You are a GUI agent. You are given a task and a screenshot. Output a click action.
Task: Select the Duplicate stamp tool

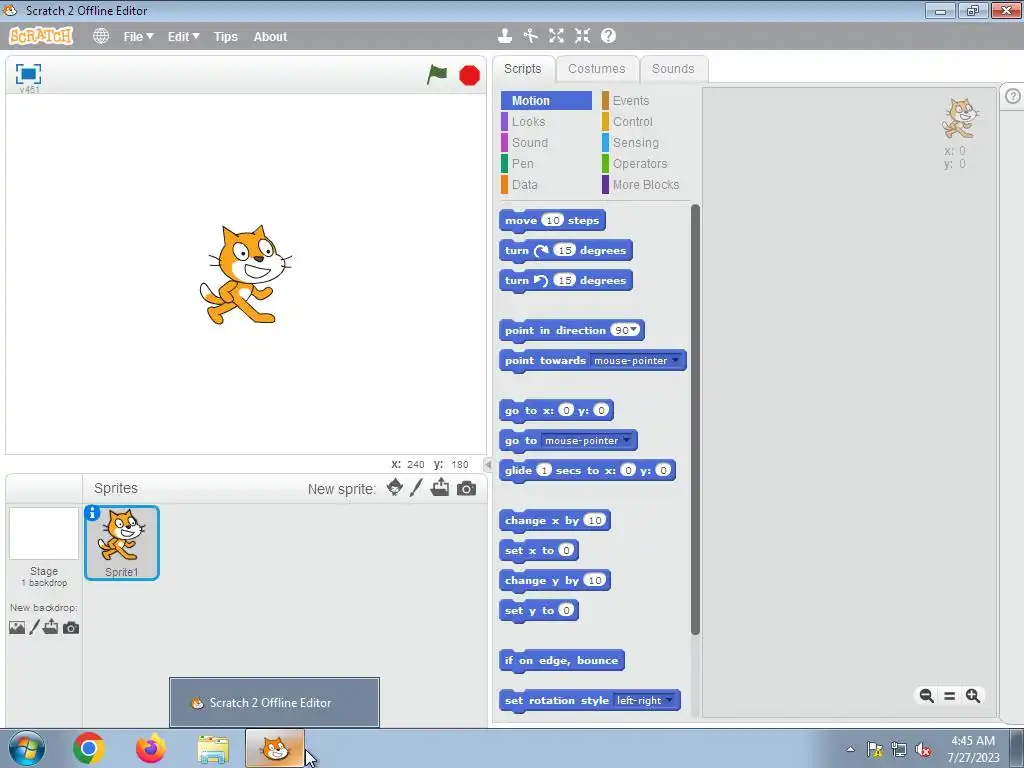pos(504,36)
